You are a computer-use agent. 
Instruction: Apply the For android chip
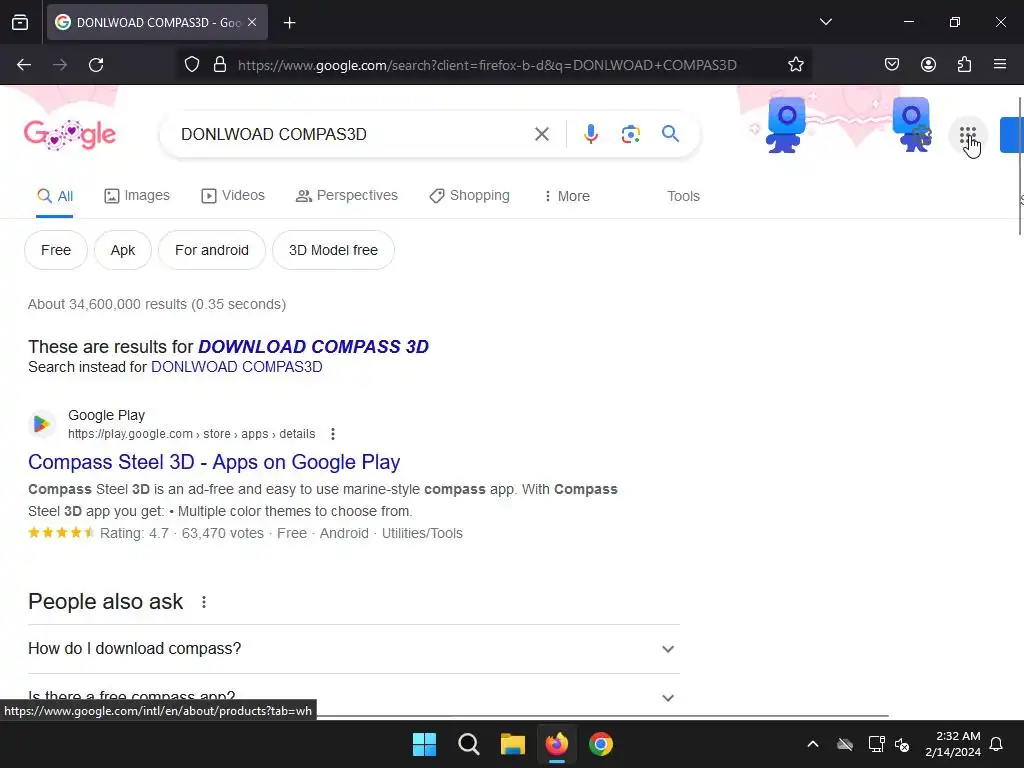(x=212, y=250)
